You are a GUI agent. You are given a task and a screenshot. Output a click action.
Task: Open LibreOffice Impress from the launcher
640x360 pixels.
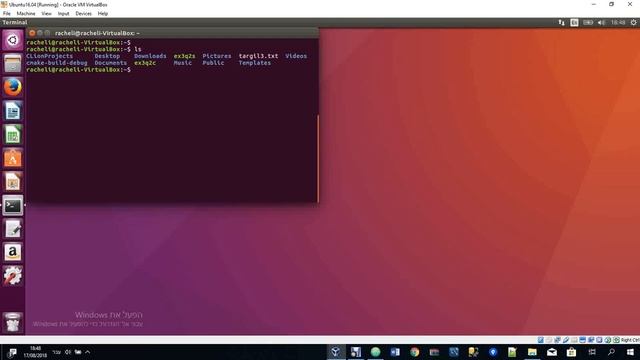coord(13,182)
